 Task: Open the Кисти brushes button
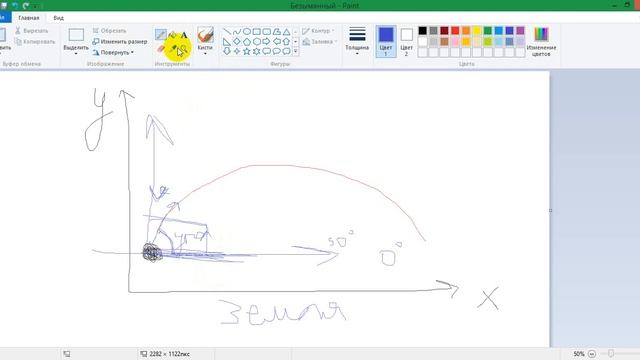tap(205, 40)
